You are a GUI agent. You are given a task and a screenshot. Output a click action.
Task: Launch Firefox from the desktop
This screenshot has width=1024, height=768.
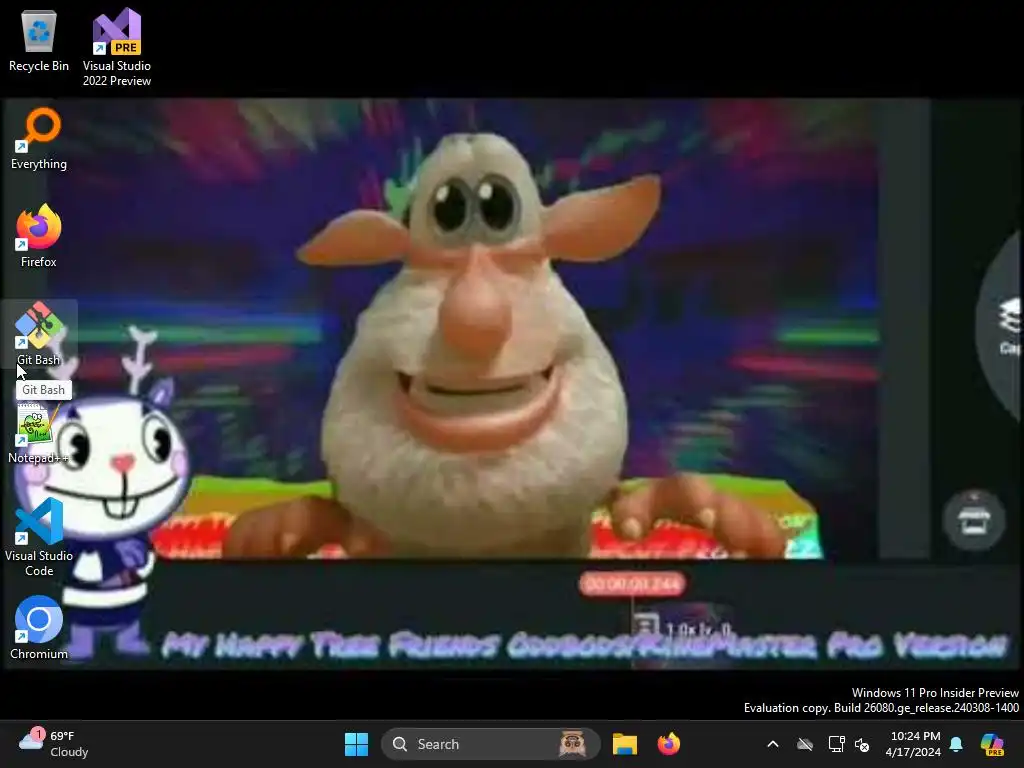coord(39,235)
